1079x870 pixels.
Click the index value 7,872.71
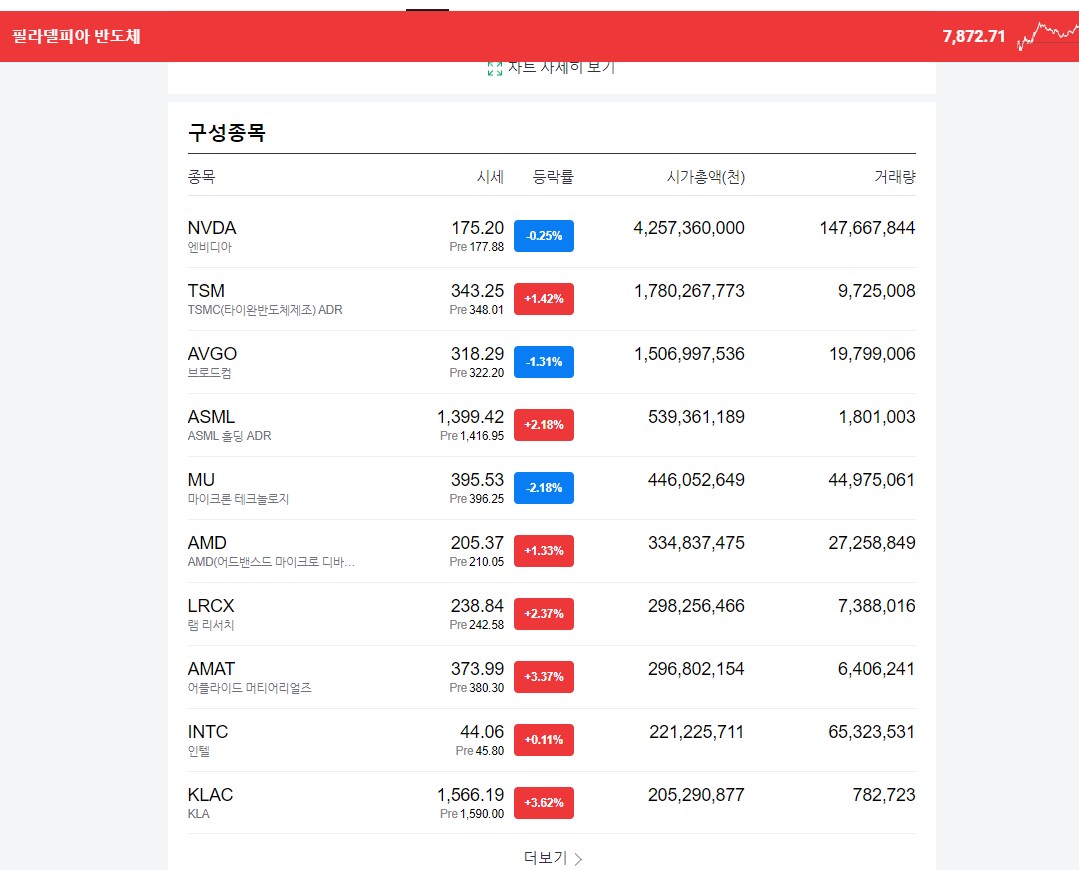click(x=974, y=36)
